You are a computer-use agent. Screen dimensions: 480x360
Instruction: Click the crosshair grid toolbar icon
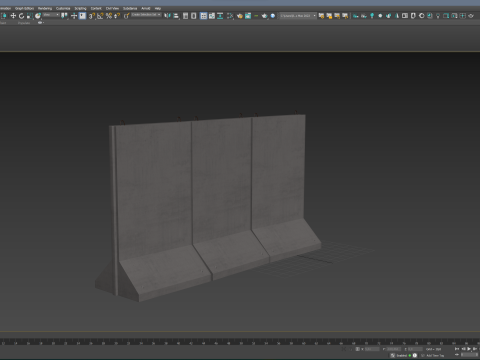coord(462,16)
